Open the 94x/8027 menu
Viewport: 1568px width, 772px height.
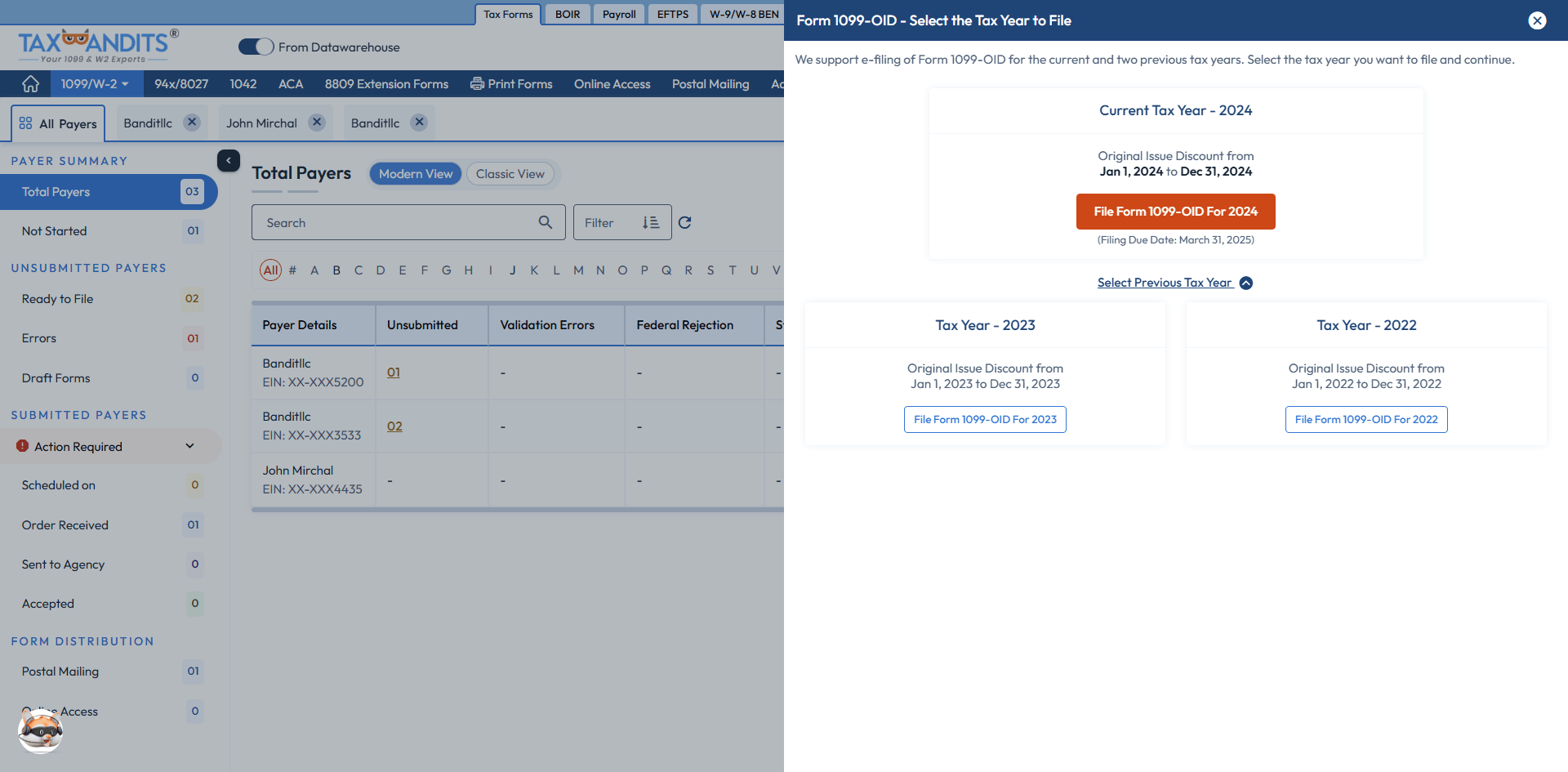(x=181, y=84)
